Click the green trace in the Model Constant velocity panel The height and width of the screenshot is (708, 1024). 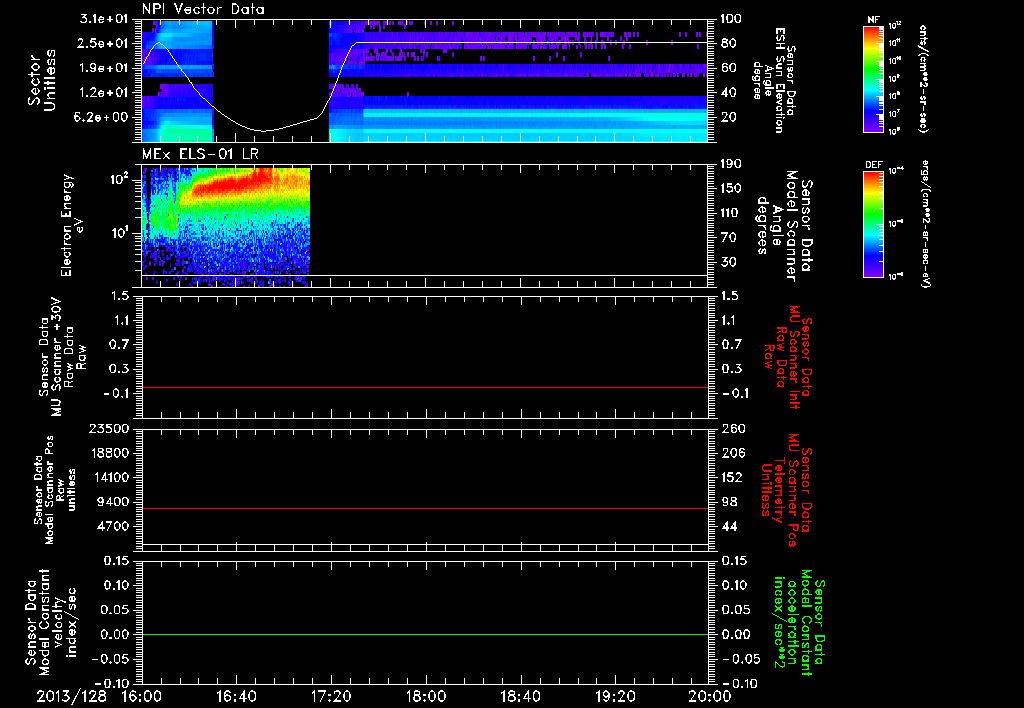point(424,634)
